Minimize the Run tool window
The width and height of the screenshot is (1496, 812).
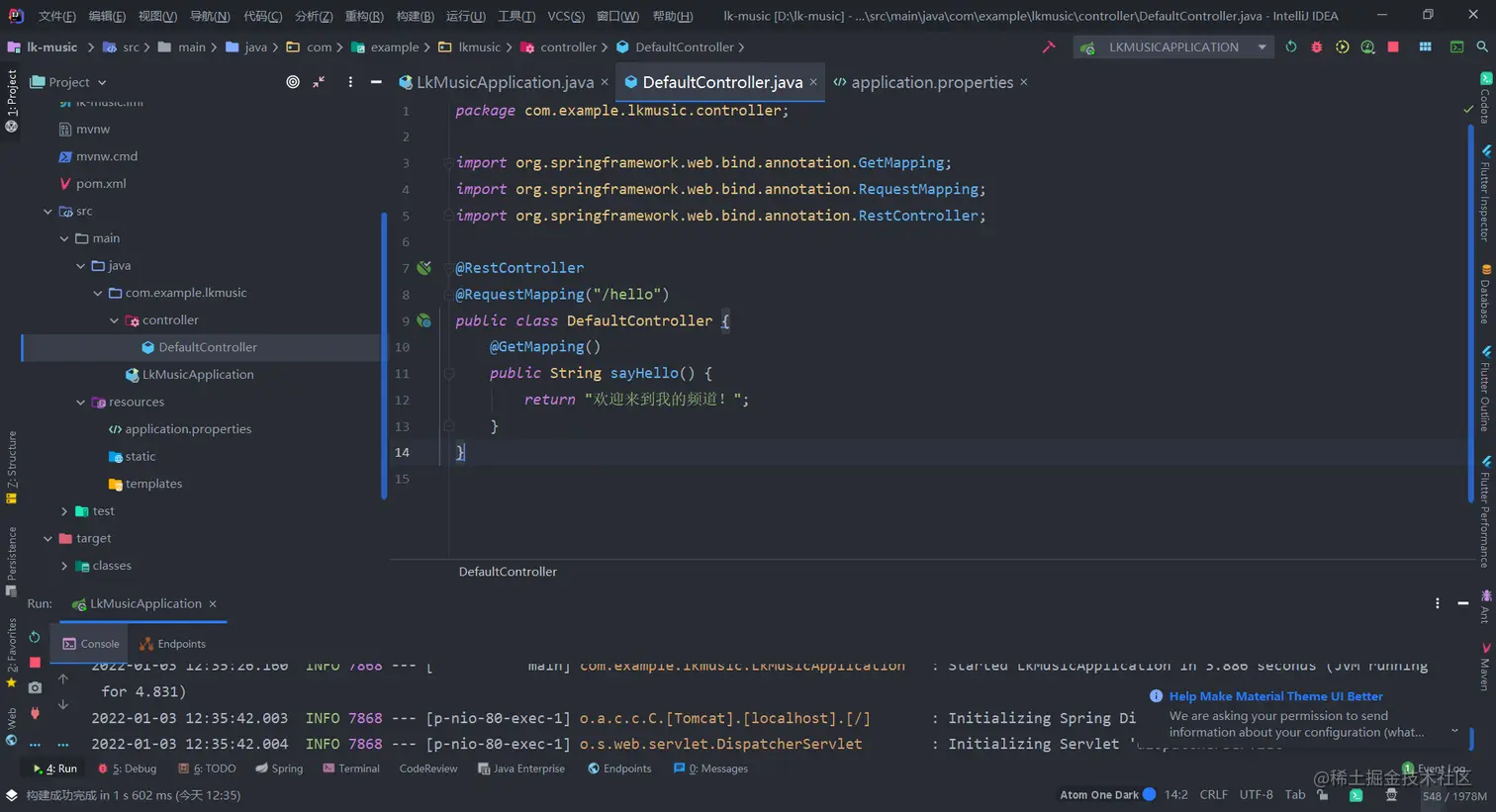tap(1463, 603)
